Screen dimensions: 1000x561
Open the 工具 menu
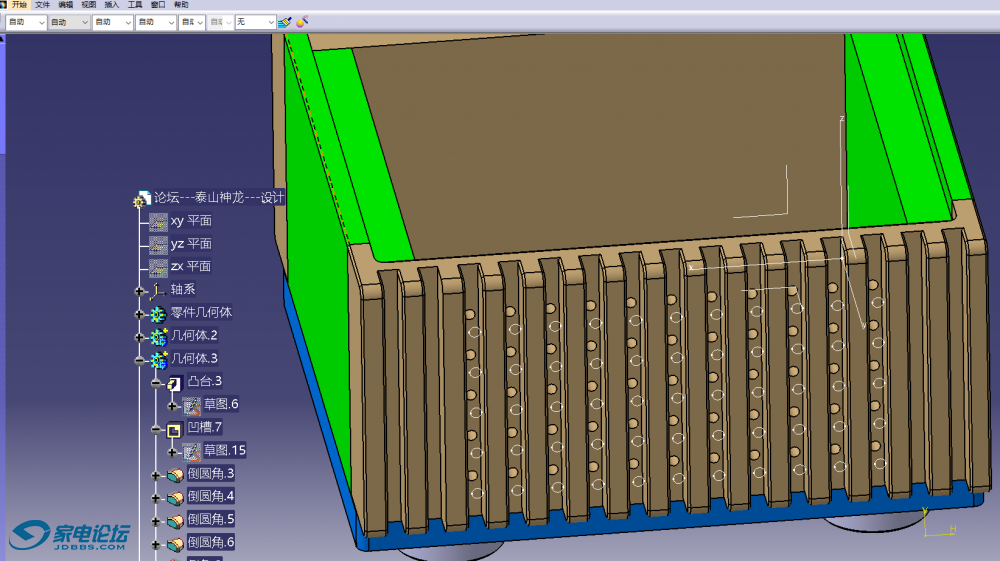coord(135,5)
